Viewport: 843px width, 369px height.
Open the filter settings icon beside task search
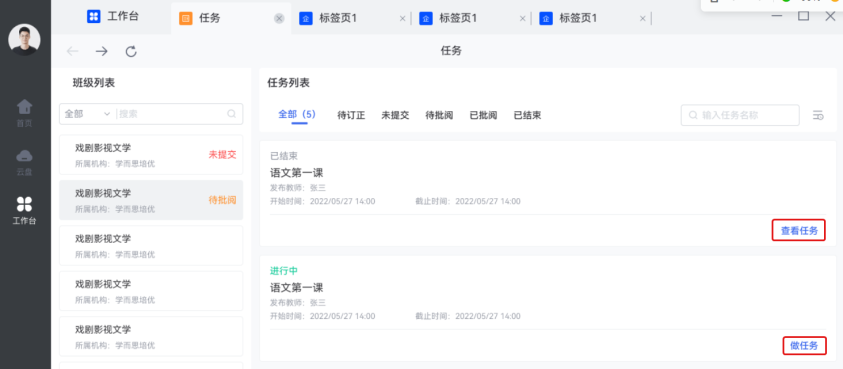(818, 115)
